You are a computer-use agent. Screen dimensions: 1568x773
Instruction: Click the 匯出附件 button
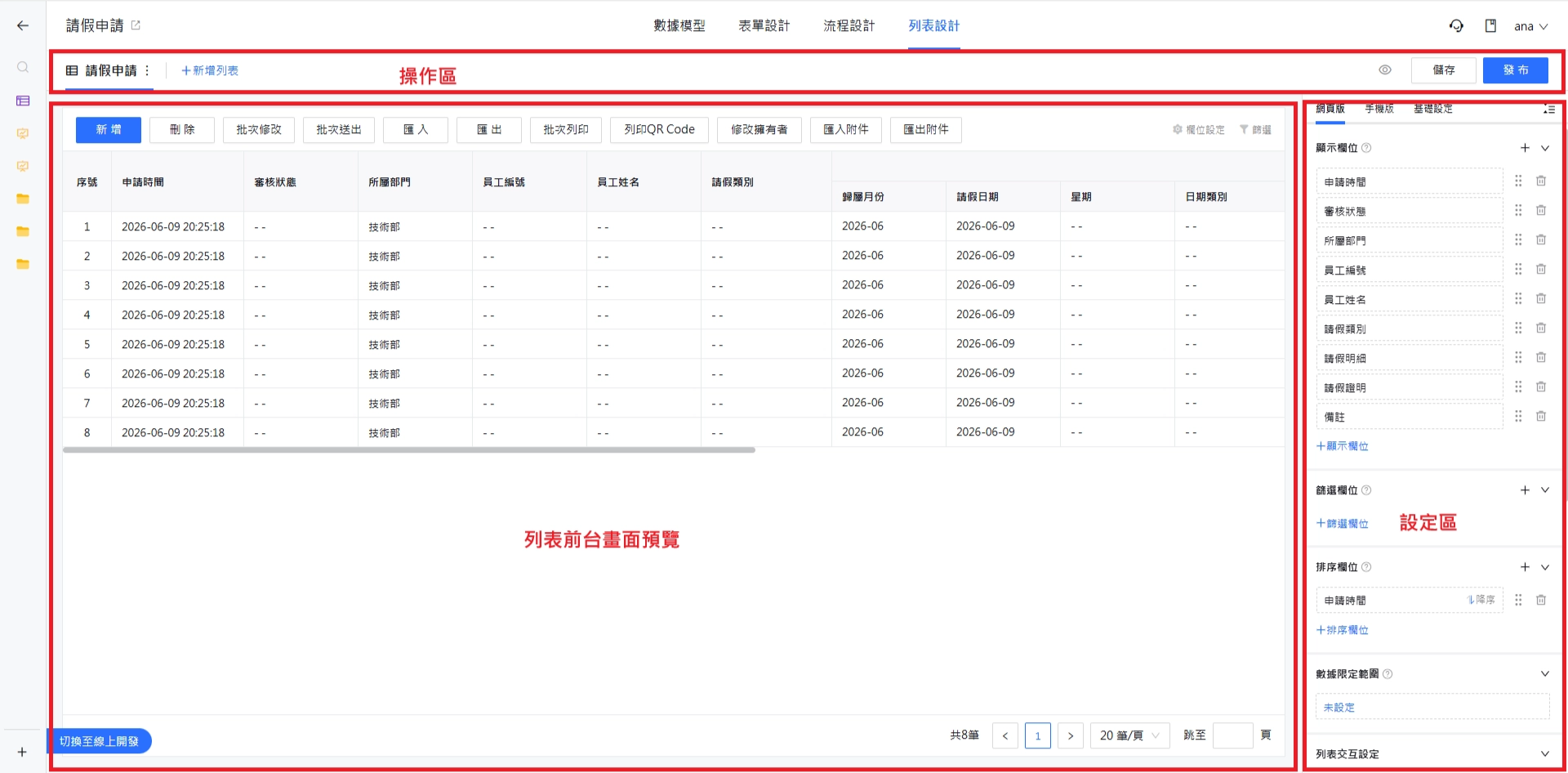click(x=926, y=130)
